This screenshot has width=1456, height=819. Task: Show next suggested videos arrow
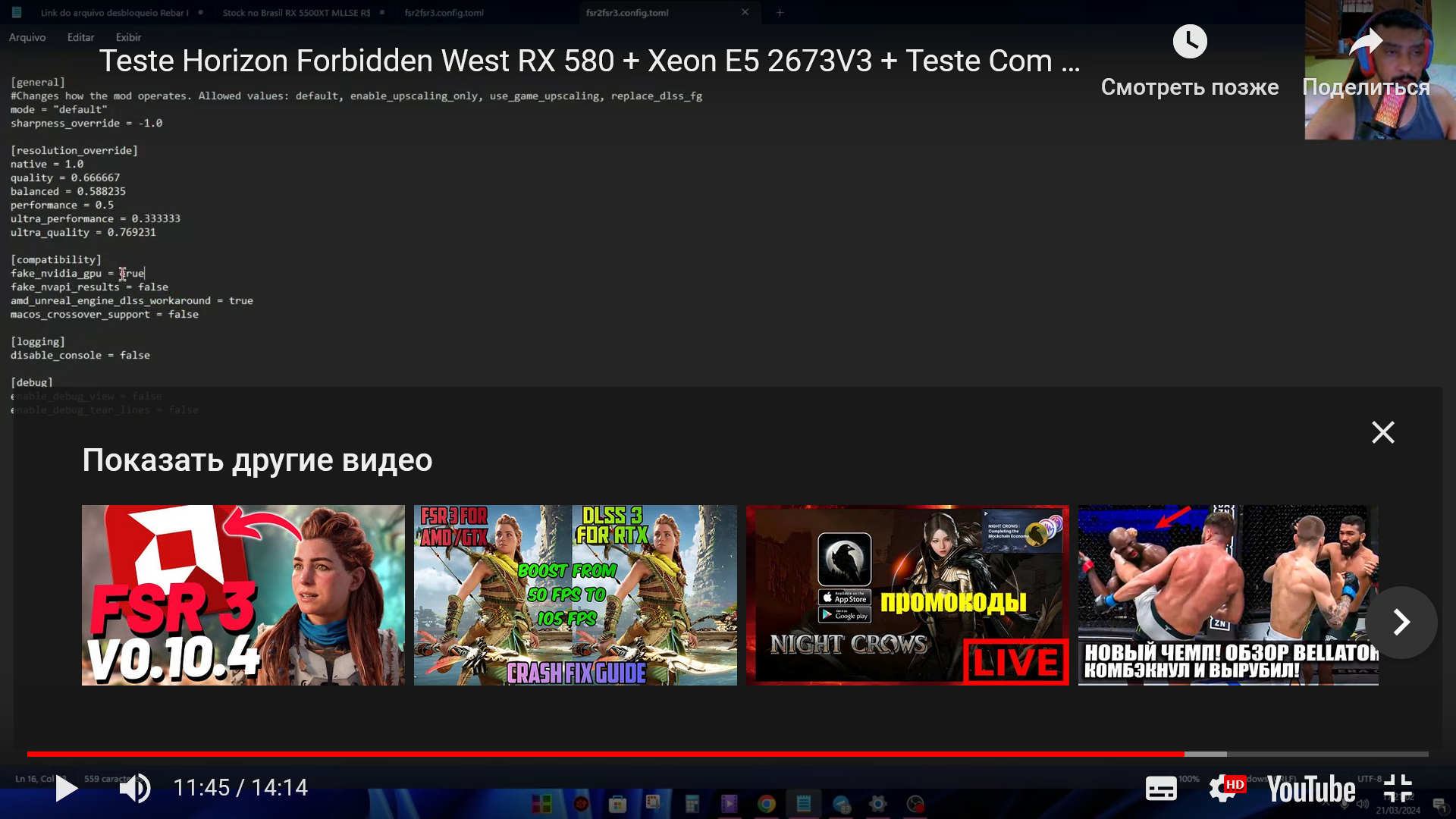click(1401, 622)
